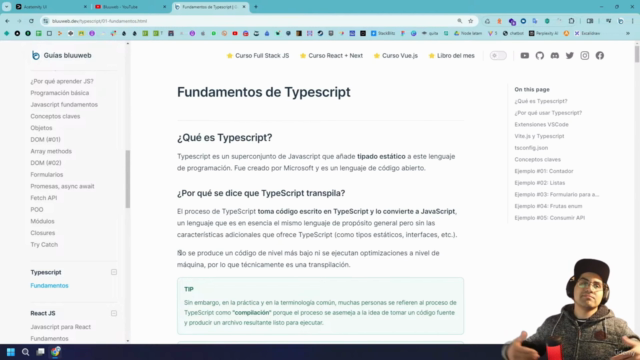640x360 pixels.
Task: Open the Twitter icon in header
Action: tap(570, 56)
